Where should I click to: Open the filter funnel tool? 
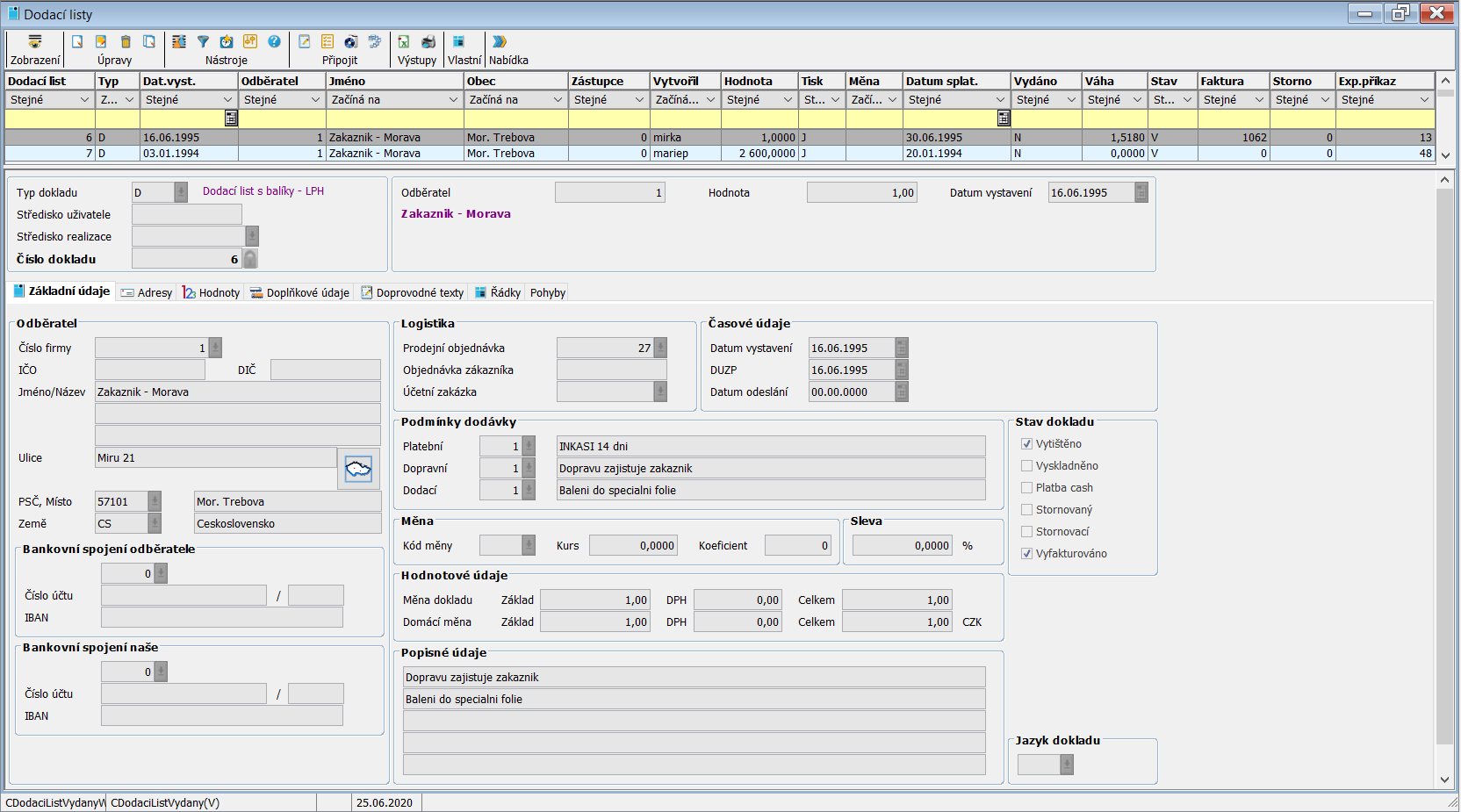click(203, 41)
